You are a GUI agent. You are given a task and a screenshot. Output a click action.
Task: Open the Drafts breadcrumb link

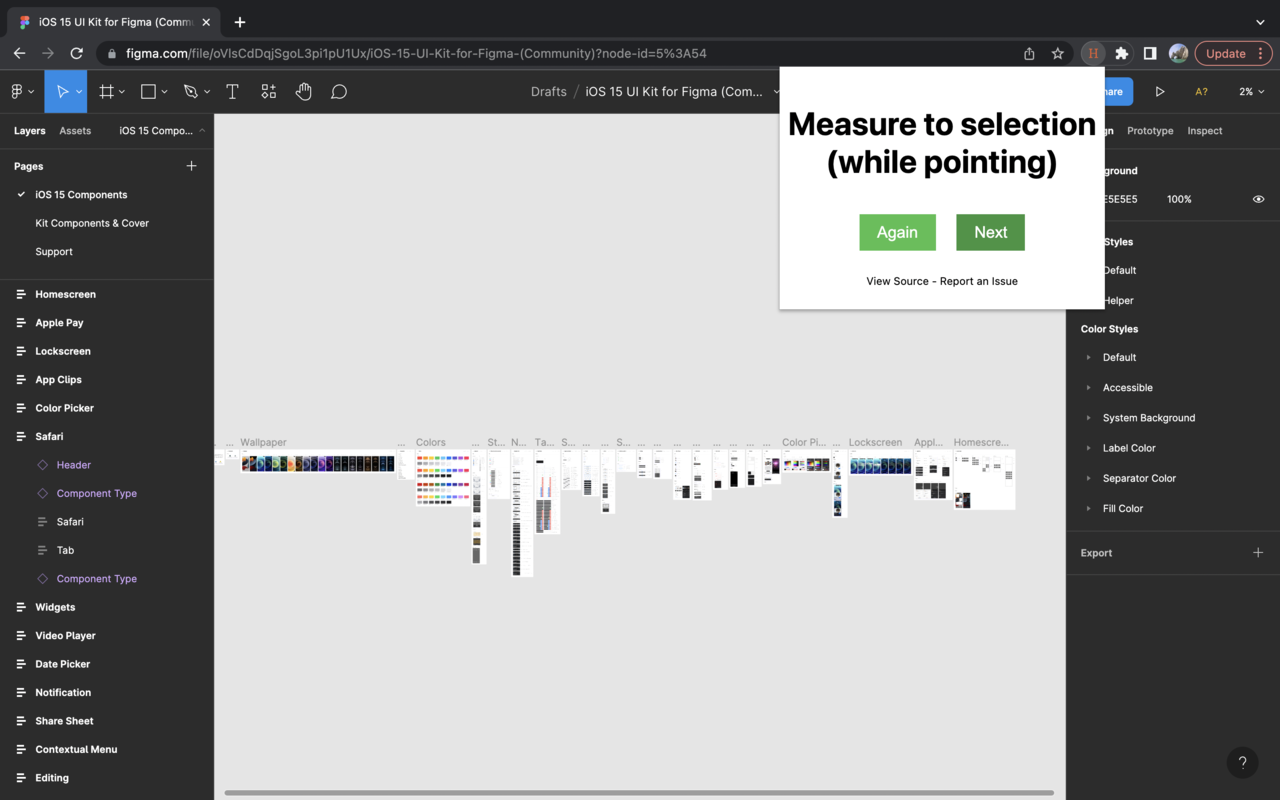click(548, 91)
